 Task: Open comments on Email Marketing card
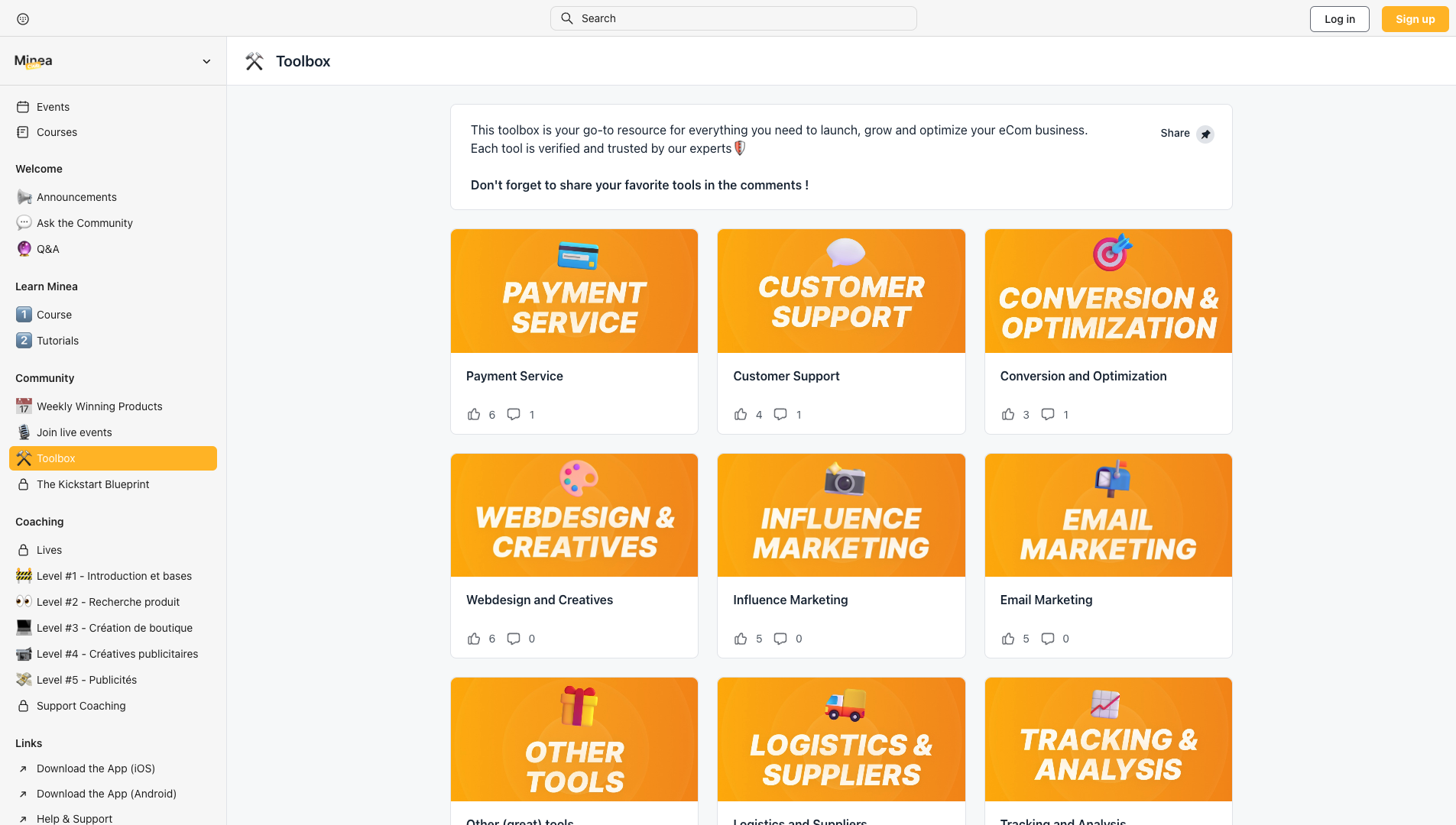point(1047,639)
